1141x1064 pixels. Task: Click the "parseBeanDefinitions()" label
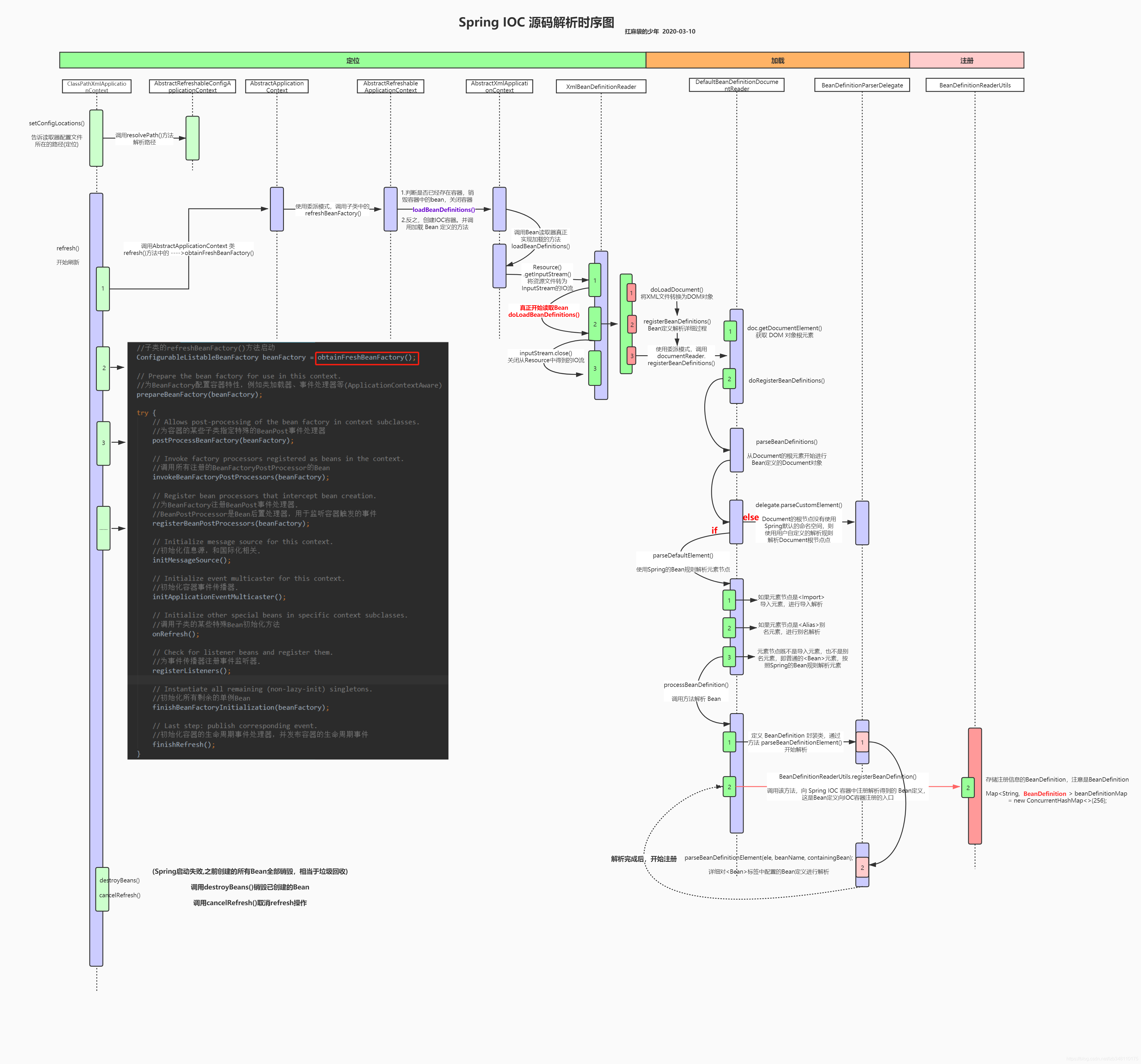coord(786,442)
